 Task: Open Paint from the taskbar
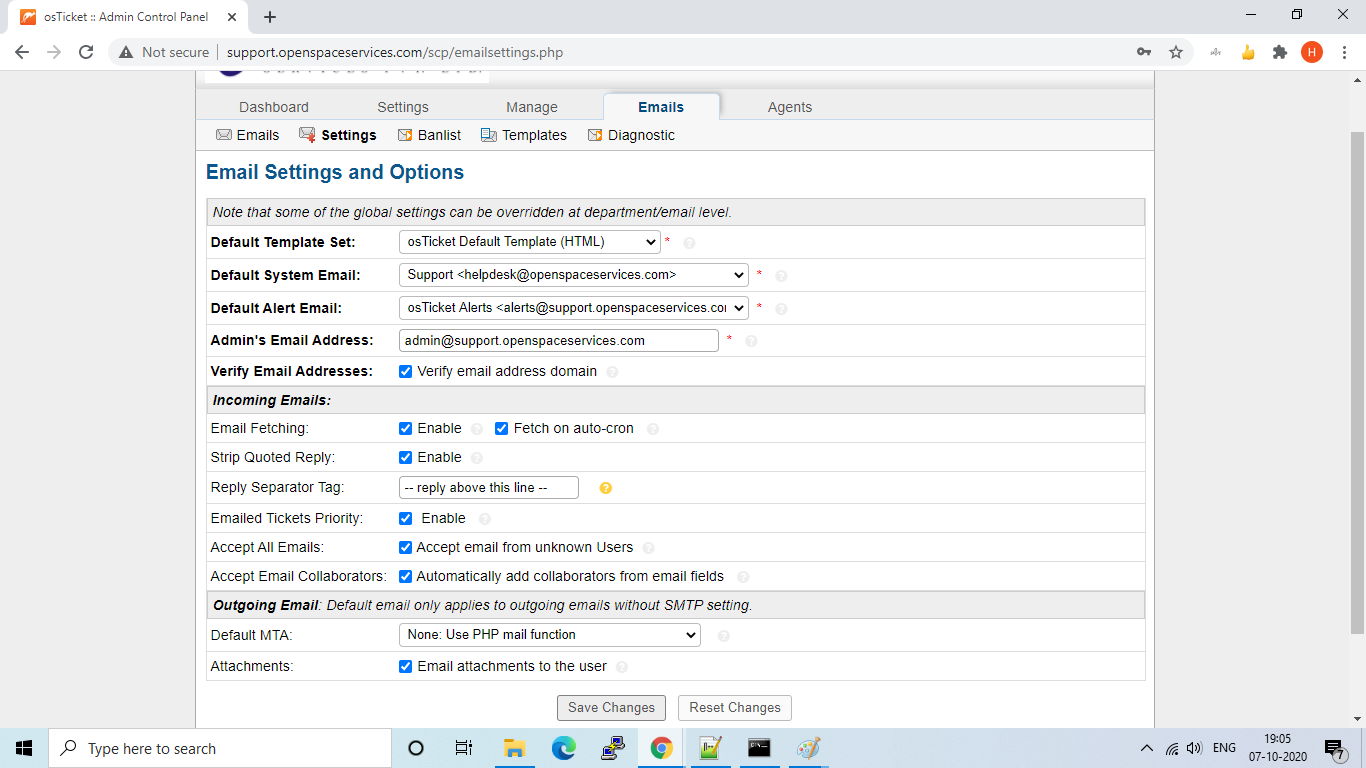pyautogui.click(x=808, y=748)
